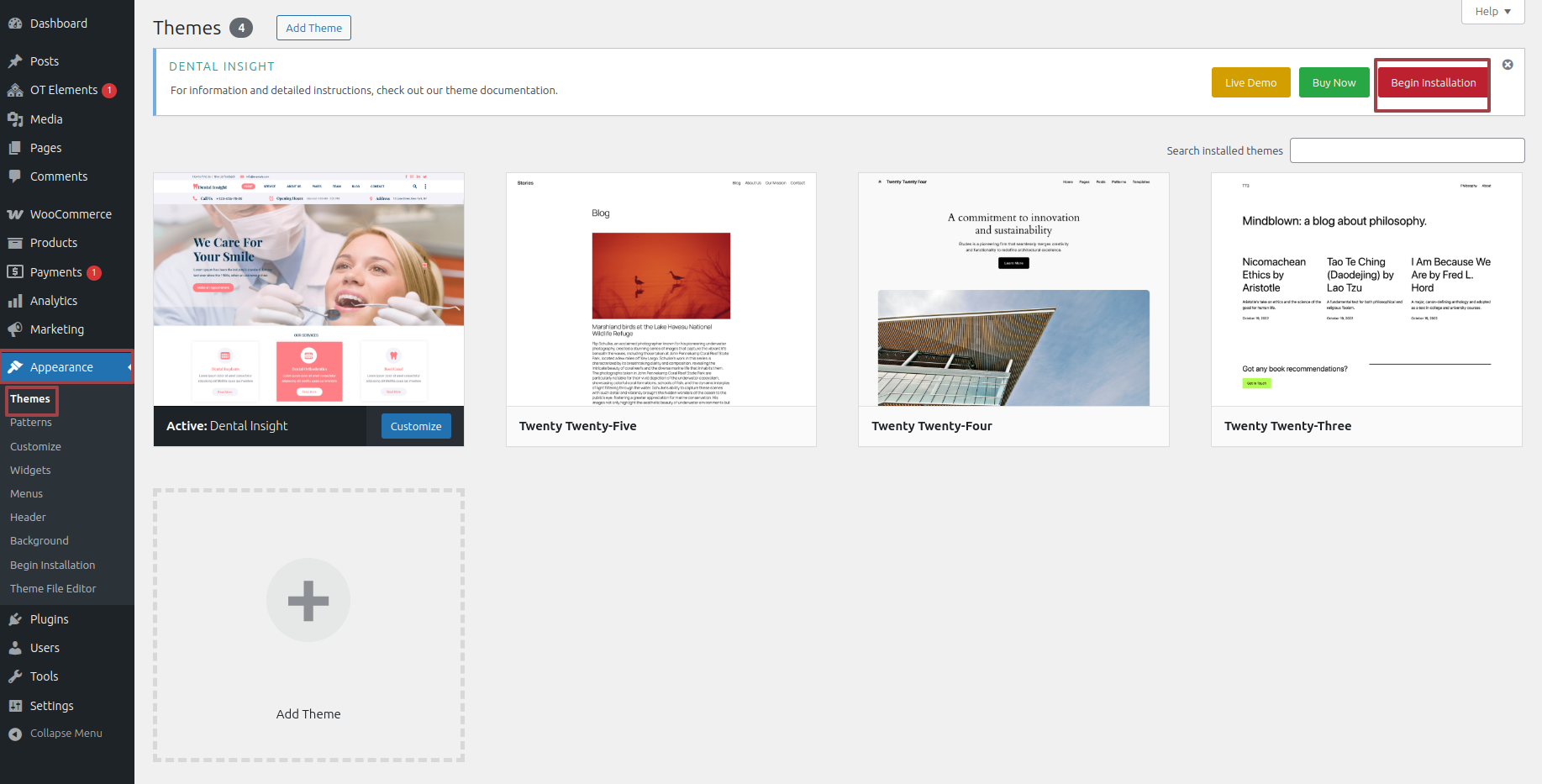Click the Payments notification badge
The image size is (1542, 784).
click(94, 273)
